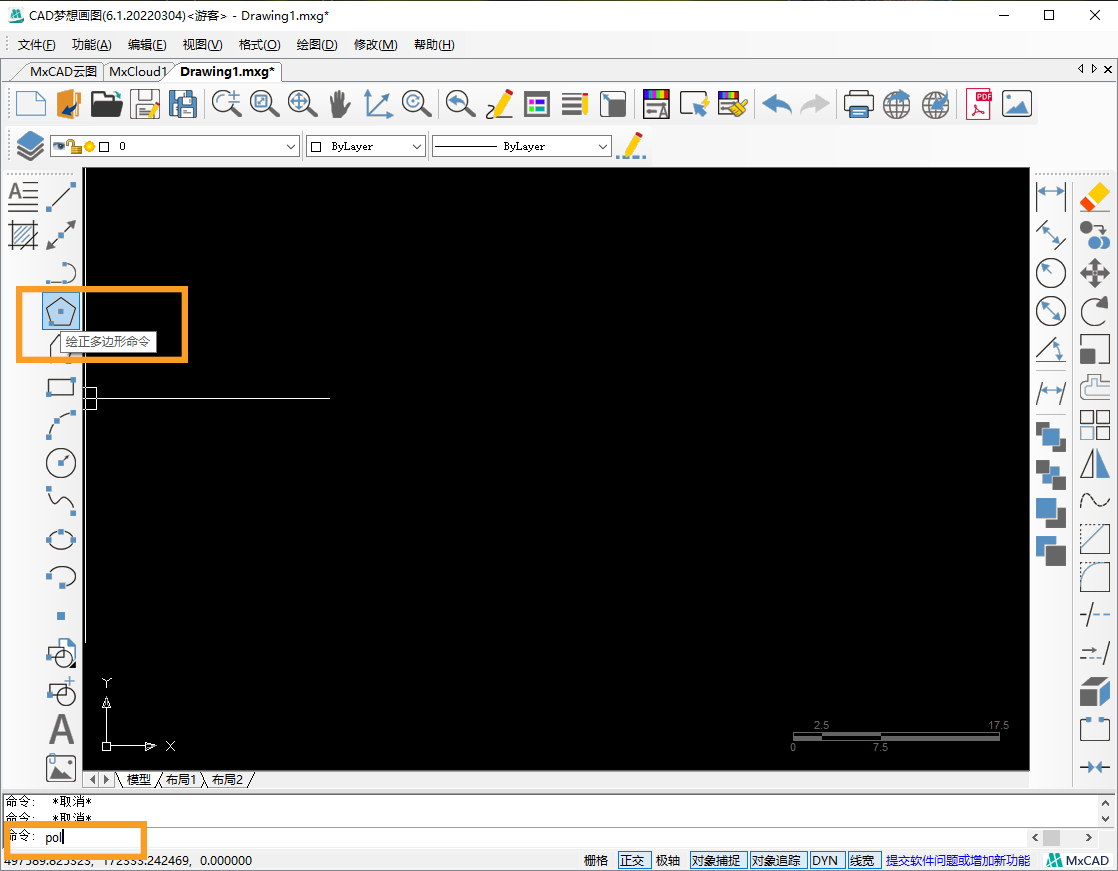Open the 帮助(H) menu
The width and height of the screenshot is (1118, 871).
click(x=434, y=45)
